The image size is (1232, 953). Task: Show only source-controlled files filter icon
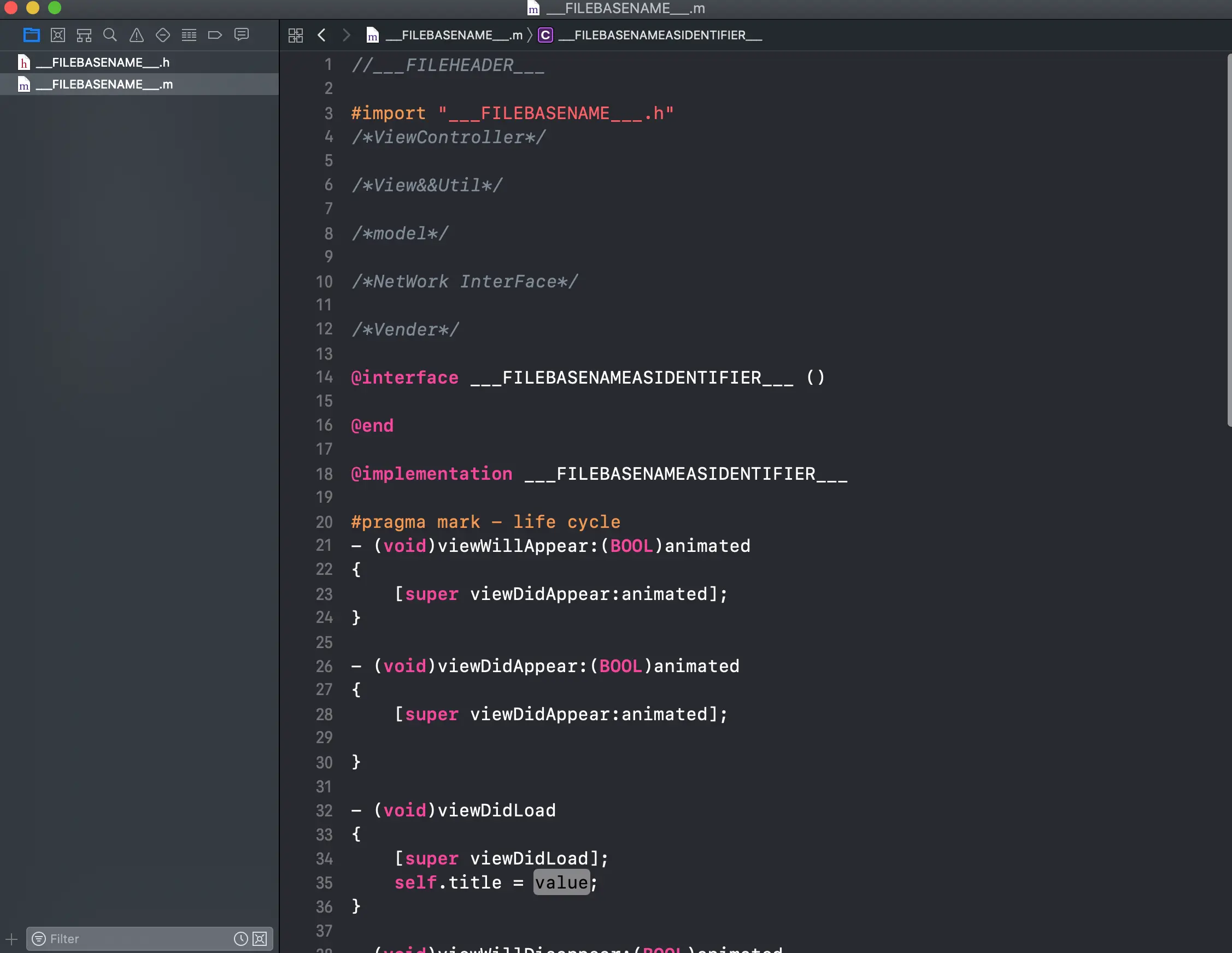260,939
